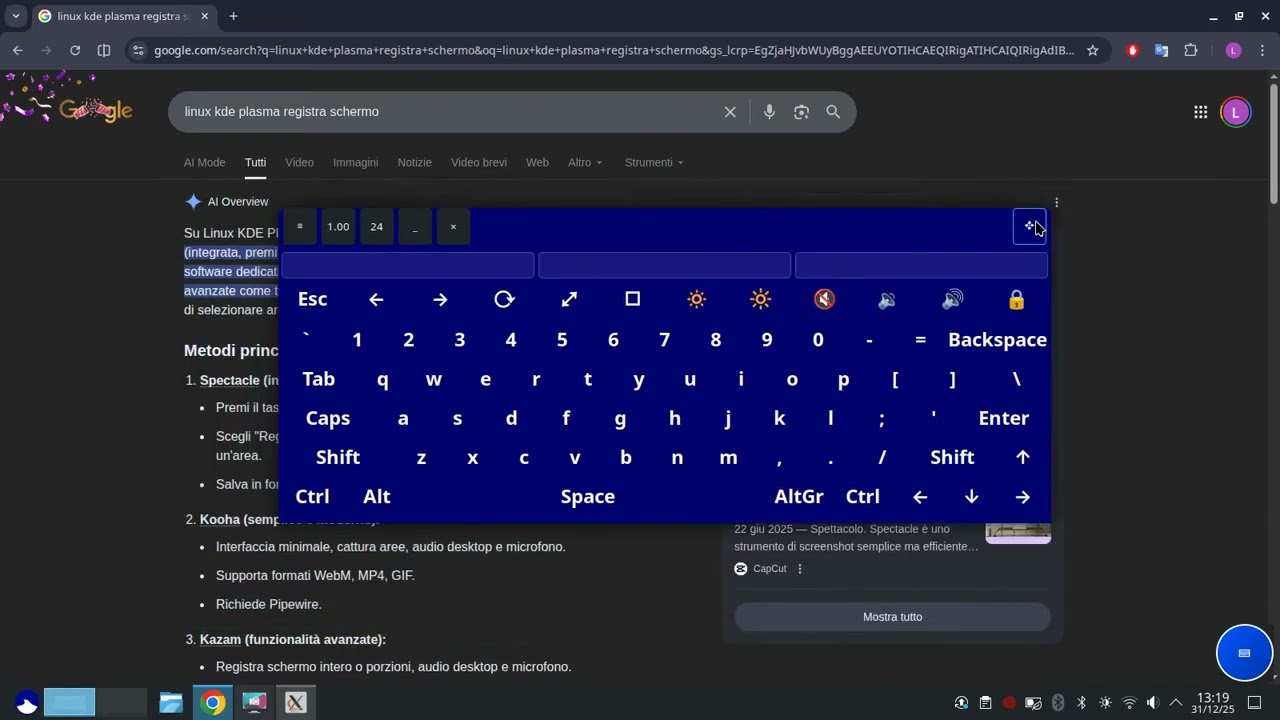Image resolution: width=1280 pixels, height=720 pixels.
Task: Toggle the right Shift key on the virtual keyboard
Action: [952, 457]
